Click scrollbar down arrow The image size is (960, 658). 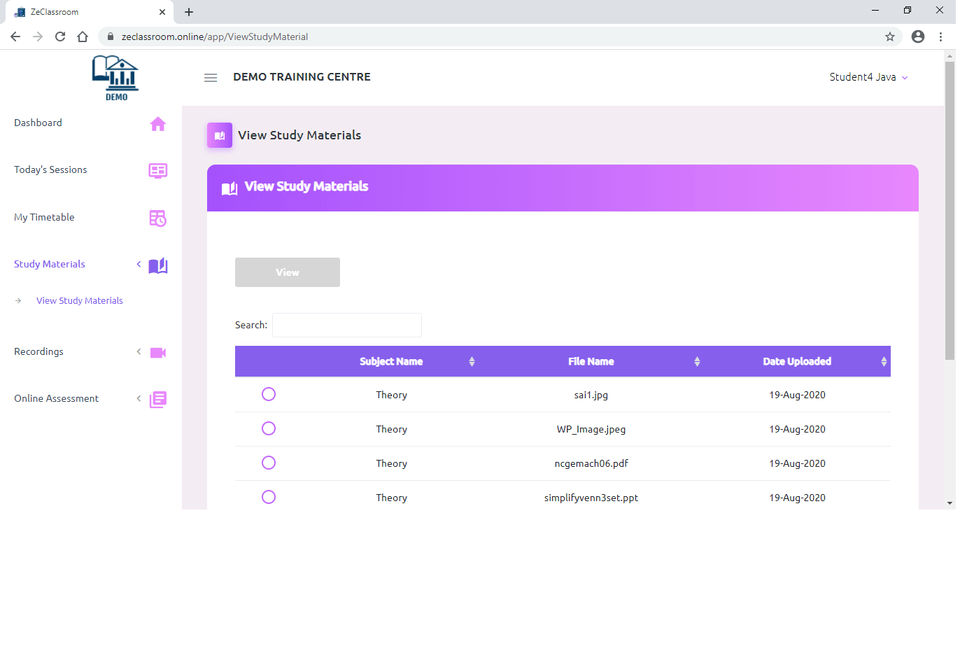click(x=950, y=503)
